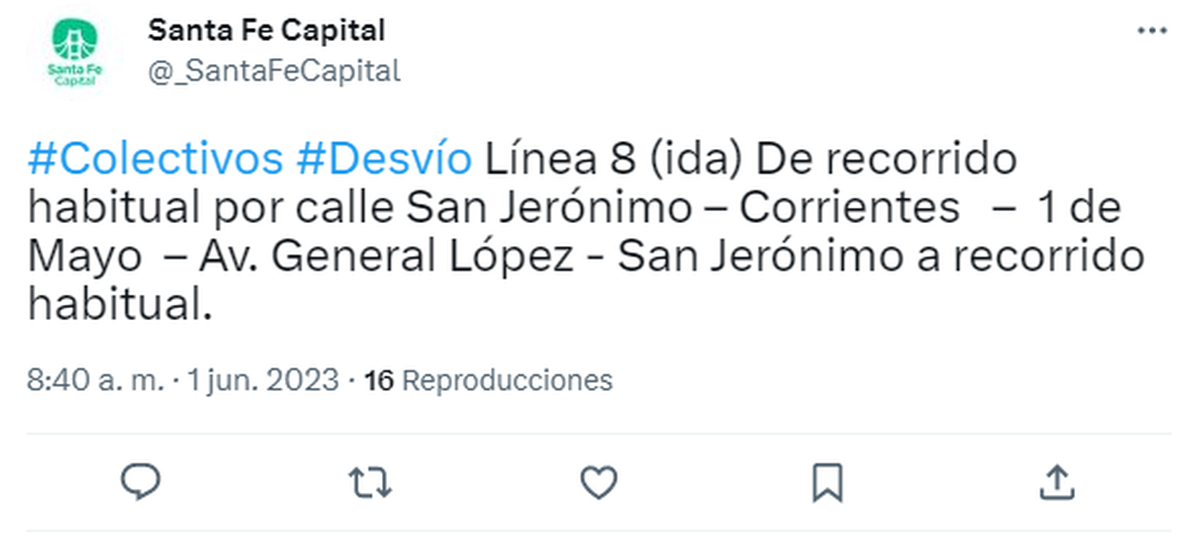The height and width of the screenshot is (542, 1200).
Task: Click the "Línea 8 (ida)" text
Action: coord(610,160)
